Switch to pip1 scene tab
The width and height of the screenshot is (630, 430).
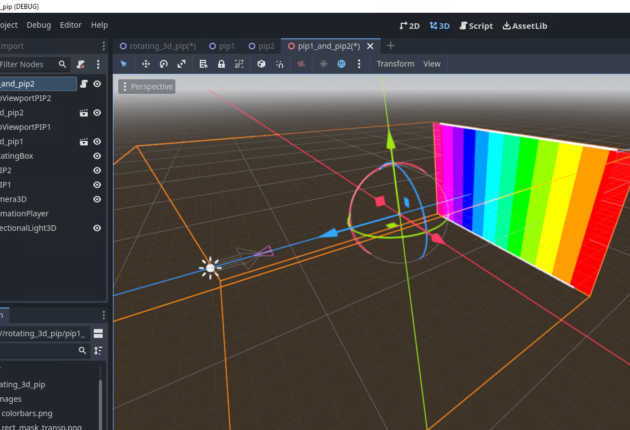[222, 46]
